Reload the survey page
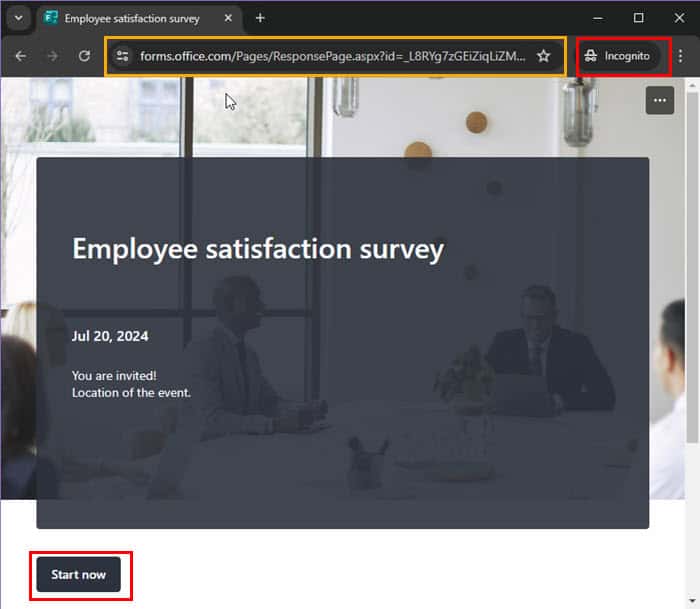Screen dimensions: 700x609 click(84, 56)
